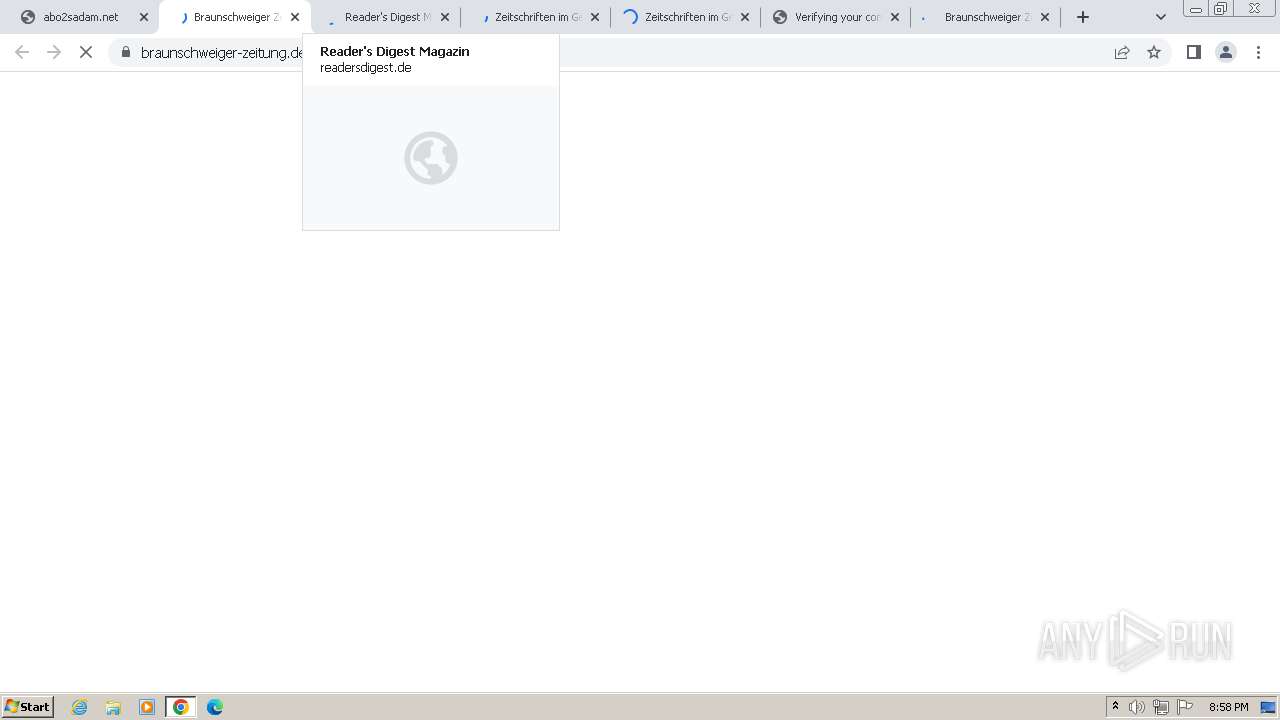The width and height of the screenshot is (1280, 720).
Task: Close the active Braunschweiger Zeitung tab
Action: (295, 17)
